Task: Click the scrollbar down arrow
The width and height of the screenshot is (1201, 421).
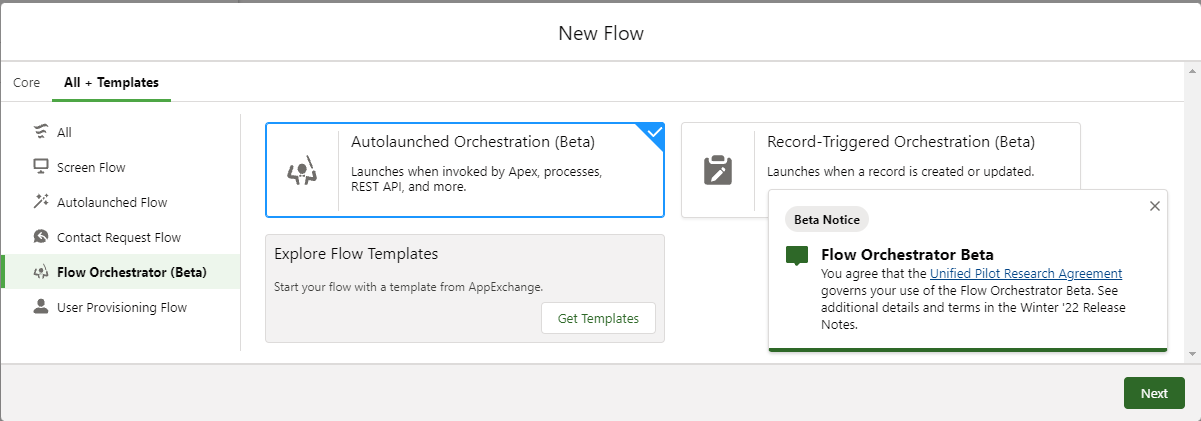Action: click(x=1191, y=354)
